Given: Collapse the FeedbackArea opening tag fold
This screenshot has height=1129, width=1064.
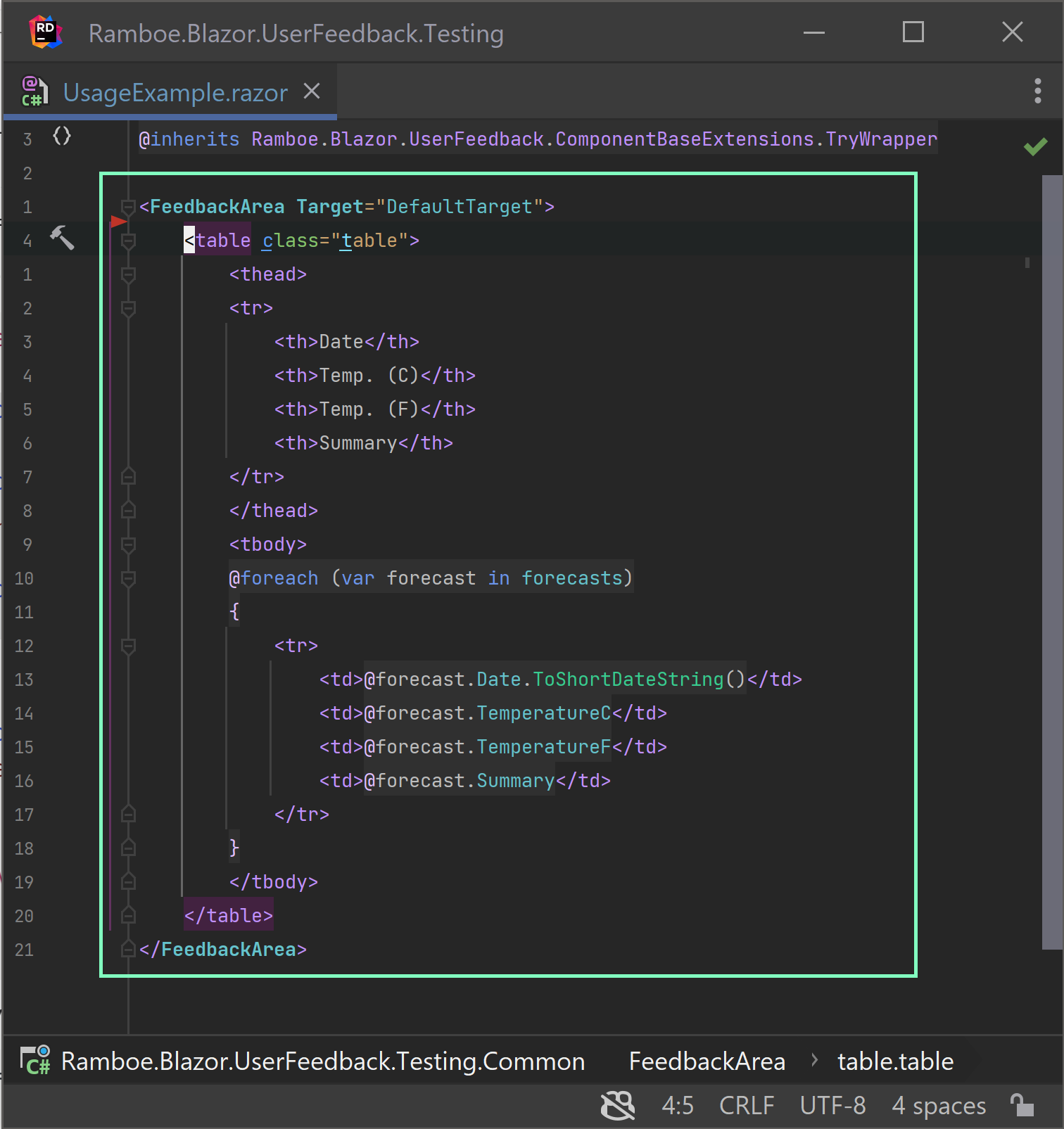Looking at the screenshot, I should [128, 207].
